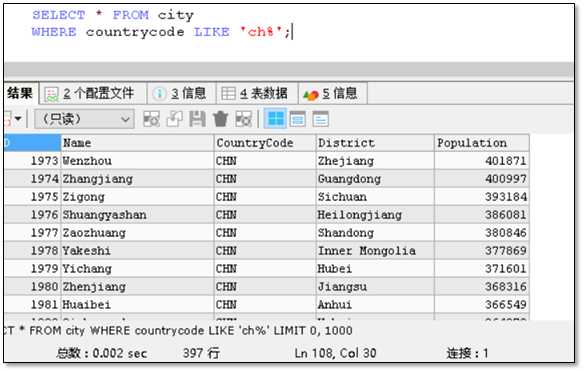The width and height of the screenshot is (584, 372).
Task: Click the SELECT keyword in the editor
Action: pos(58,15)
